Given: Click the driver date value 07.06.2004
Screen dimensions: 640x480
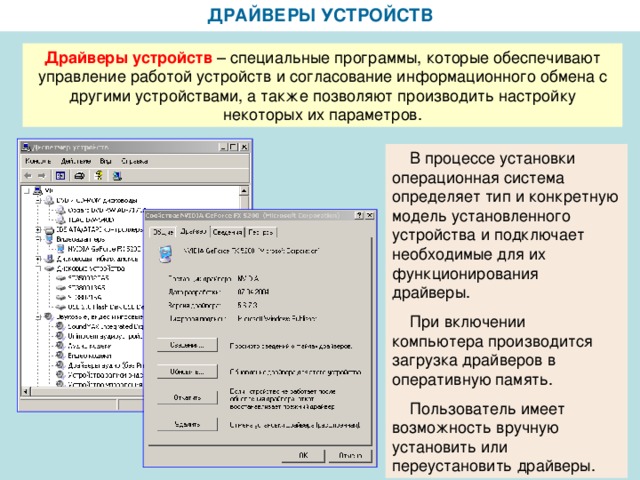Looking at the screenshot, I should [253, 292].
